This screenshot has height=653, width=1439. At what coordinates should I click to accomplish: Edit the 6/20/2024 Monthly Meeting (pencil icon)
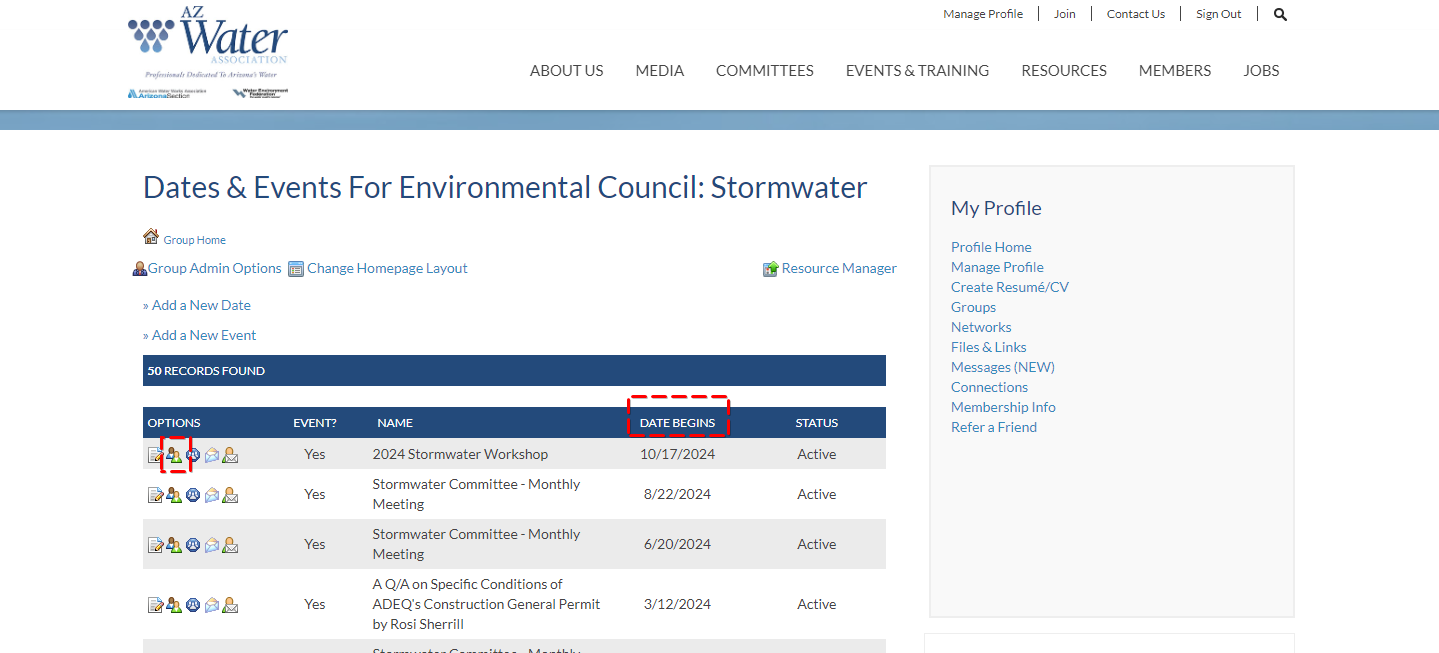point(156,545)
